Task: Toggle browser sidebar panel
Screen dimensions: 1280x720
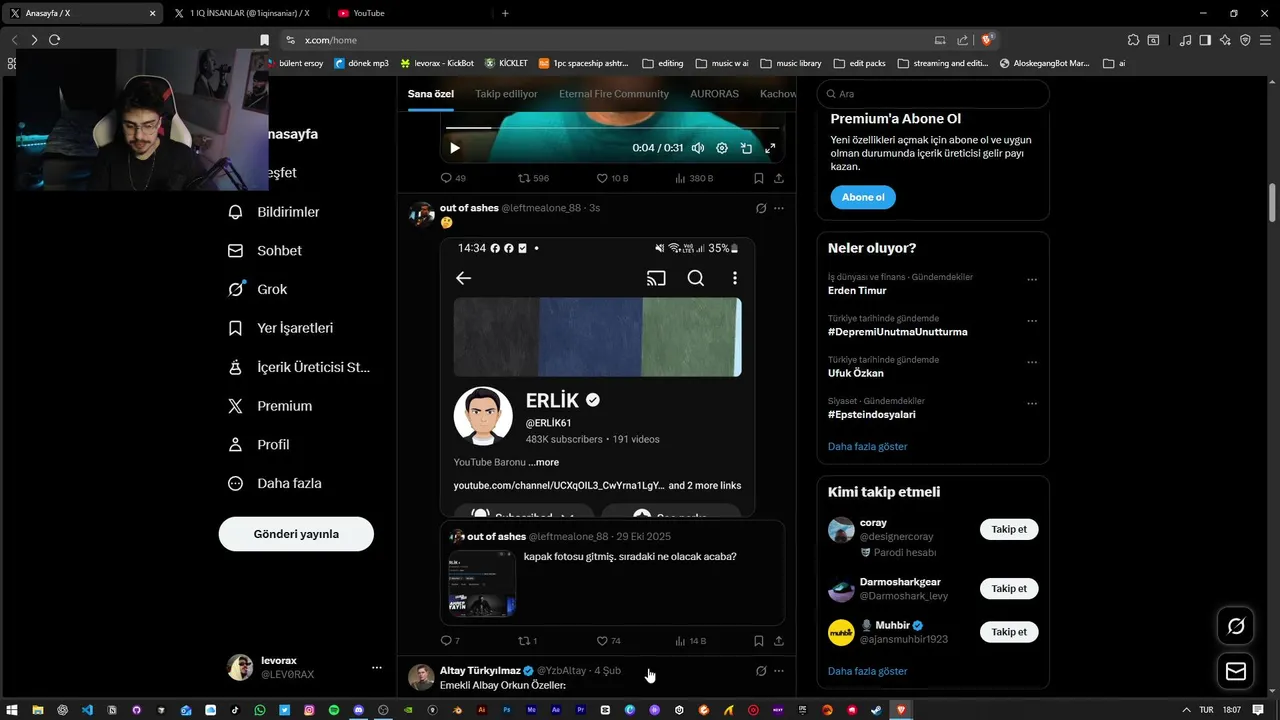Action: click(1205, 40)
